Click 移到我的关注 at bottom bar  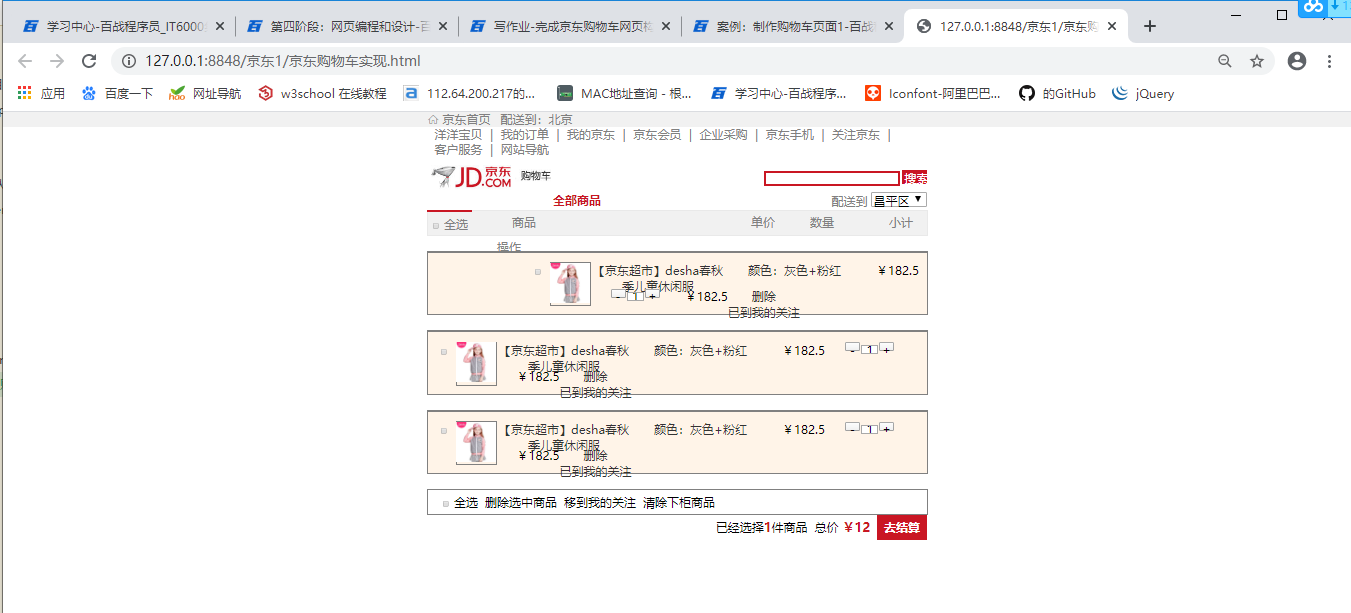pyautogui.click(x=600, y=503)
